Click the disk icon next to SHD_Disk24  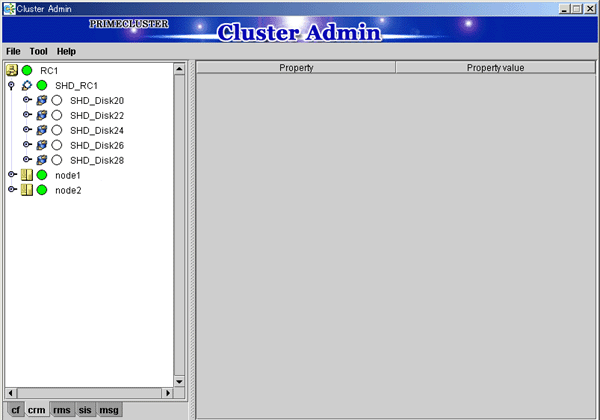(x=42, y=130)
